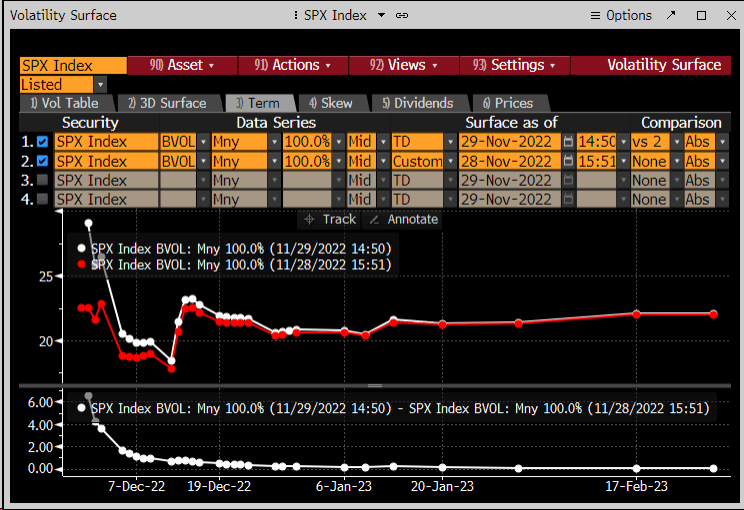Open the 91) Actions menu
Viewport: 744px width, 510px height.
[293, 65]
